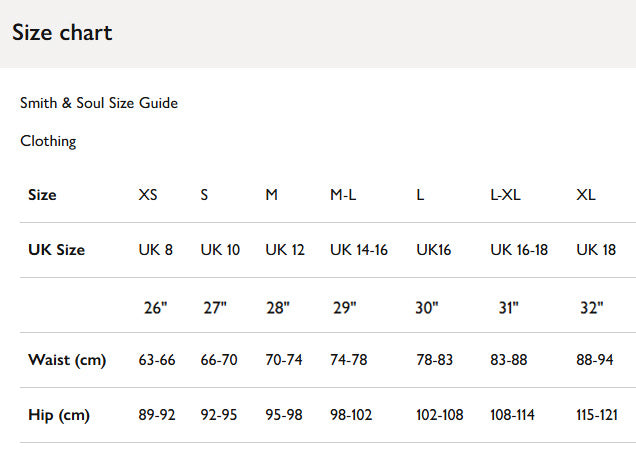Click the UK 16-18 cell
The image size is (636, 471).
click(519, 250)
